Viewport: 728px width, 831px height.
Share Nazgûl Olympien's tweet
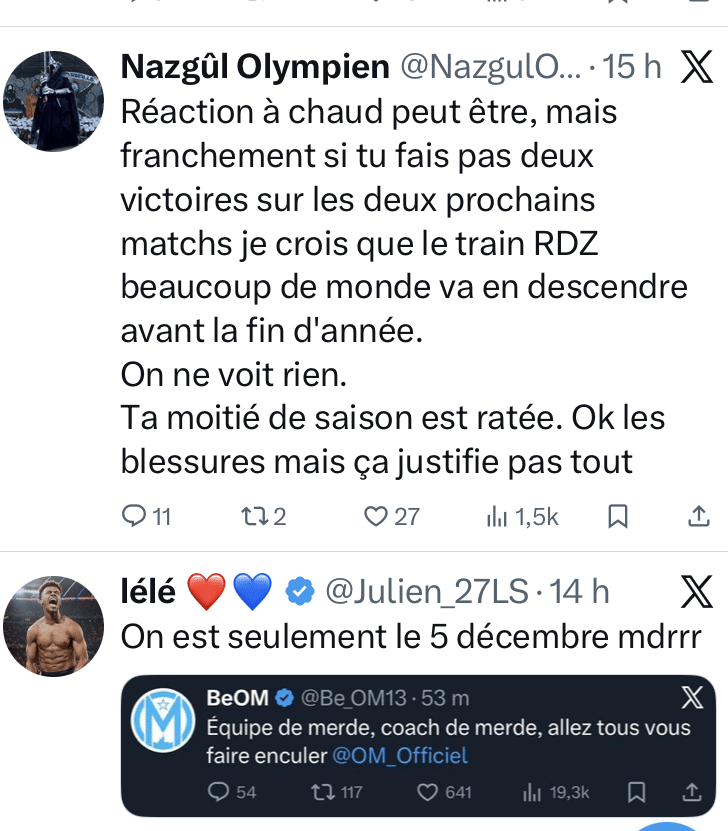point(697,516)
